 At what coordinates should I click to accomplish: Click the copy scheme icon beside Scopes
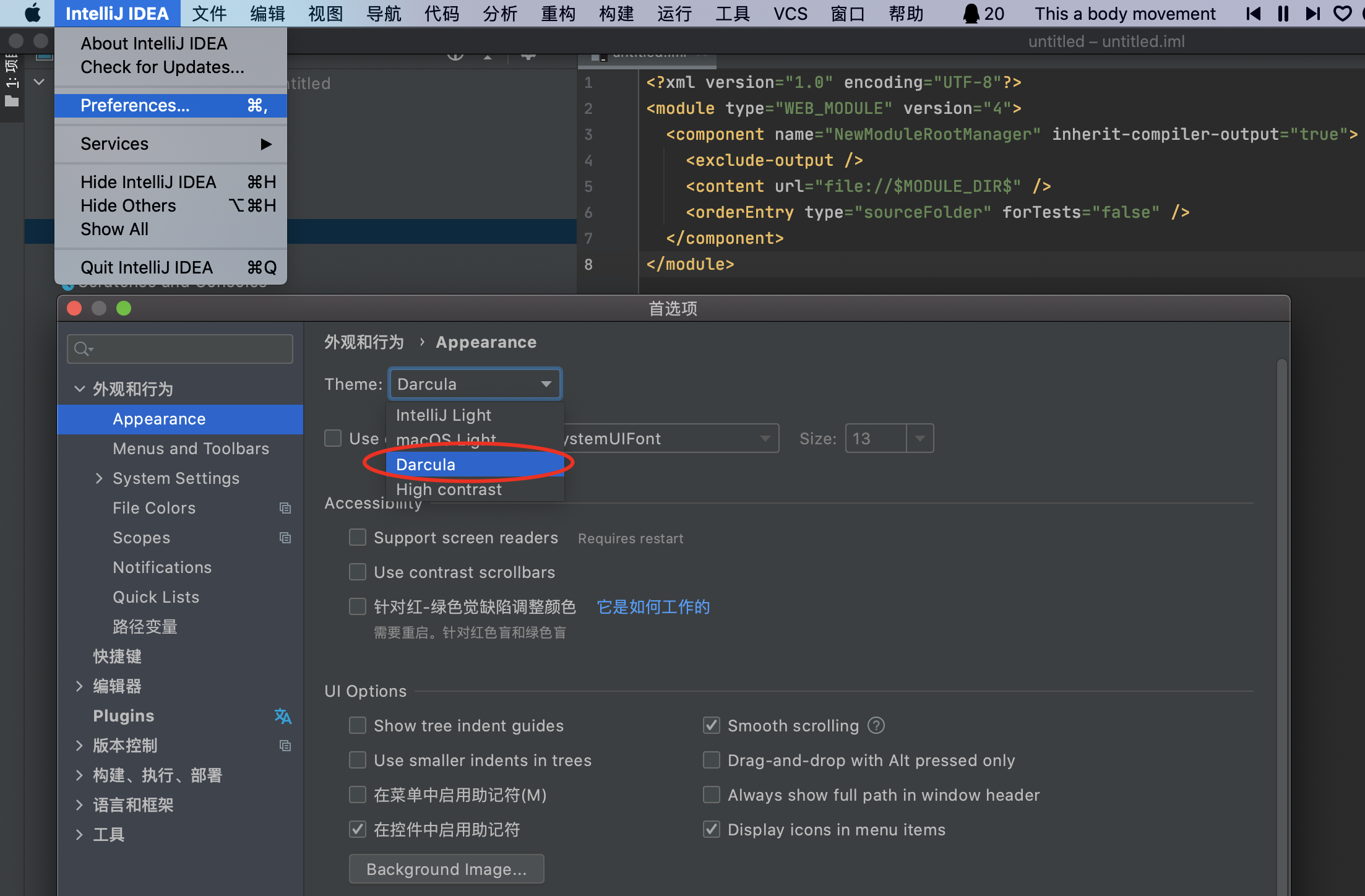coord(285,537)
